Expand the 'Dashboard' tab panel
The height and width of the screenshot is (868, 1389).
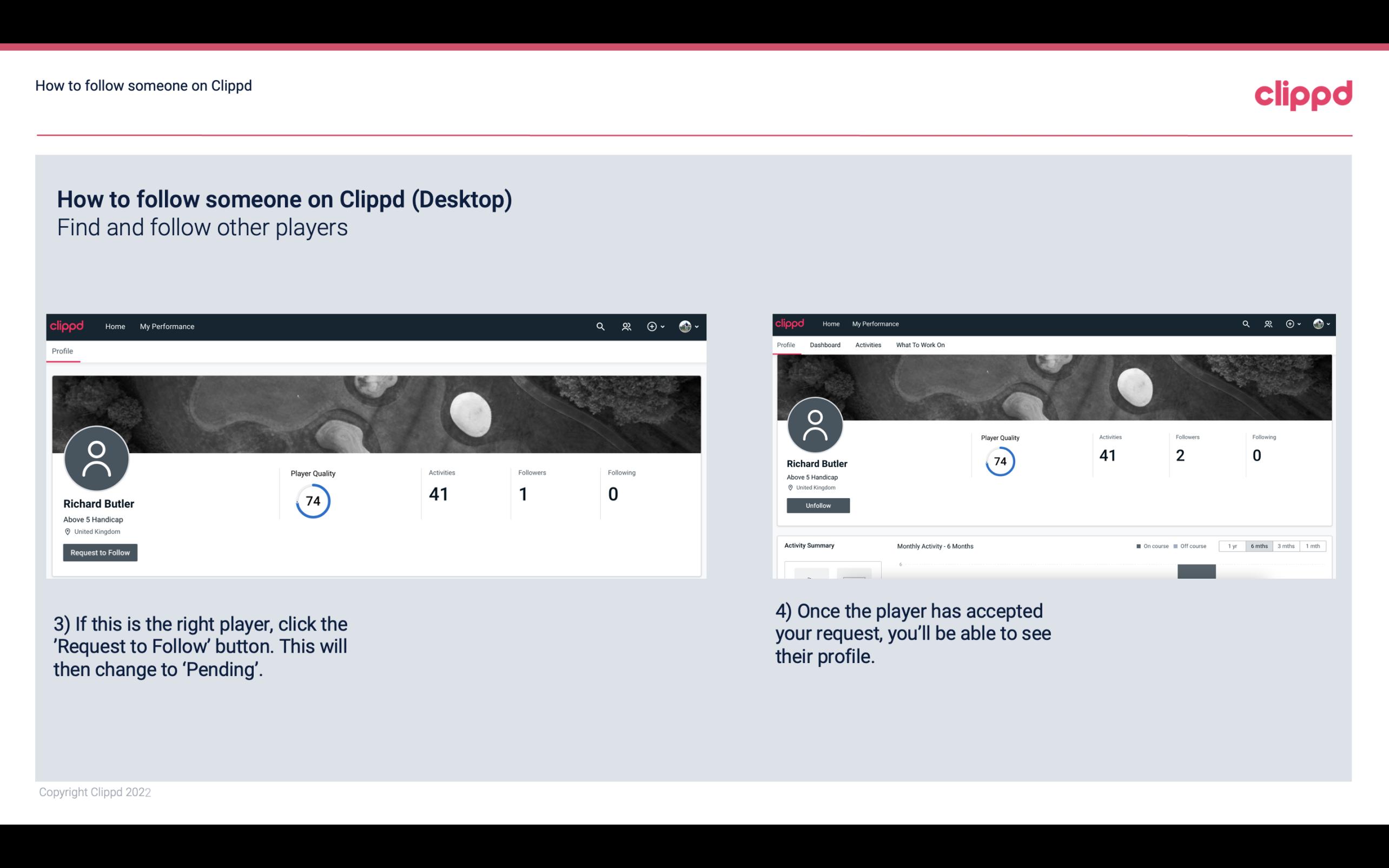824,344
